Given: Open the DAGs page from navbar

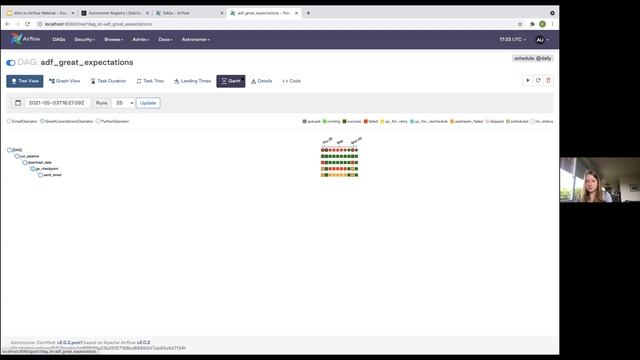Looking at the screenshot, I should tap(59, 40).
